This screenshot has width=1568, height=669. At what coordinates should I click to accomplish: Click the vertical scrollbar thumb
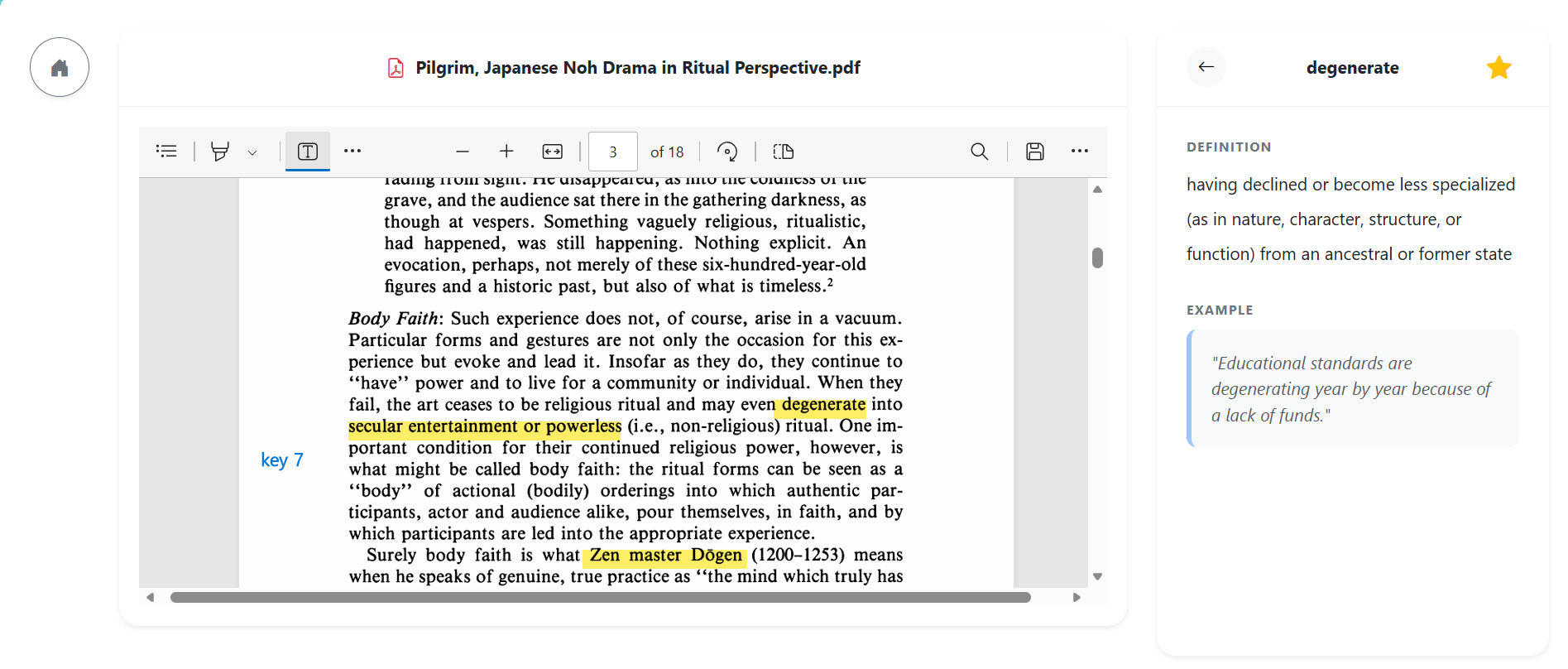(1097, 258)
